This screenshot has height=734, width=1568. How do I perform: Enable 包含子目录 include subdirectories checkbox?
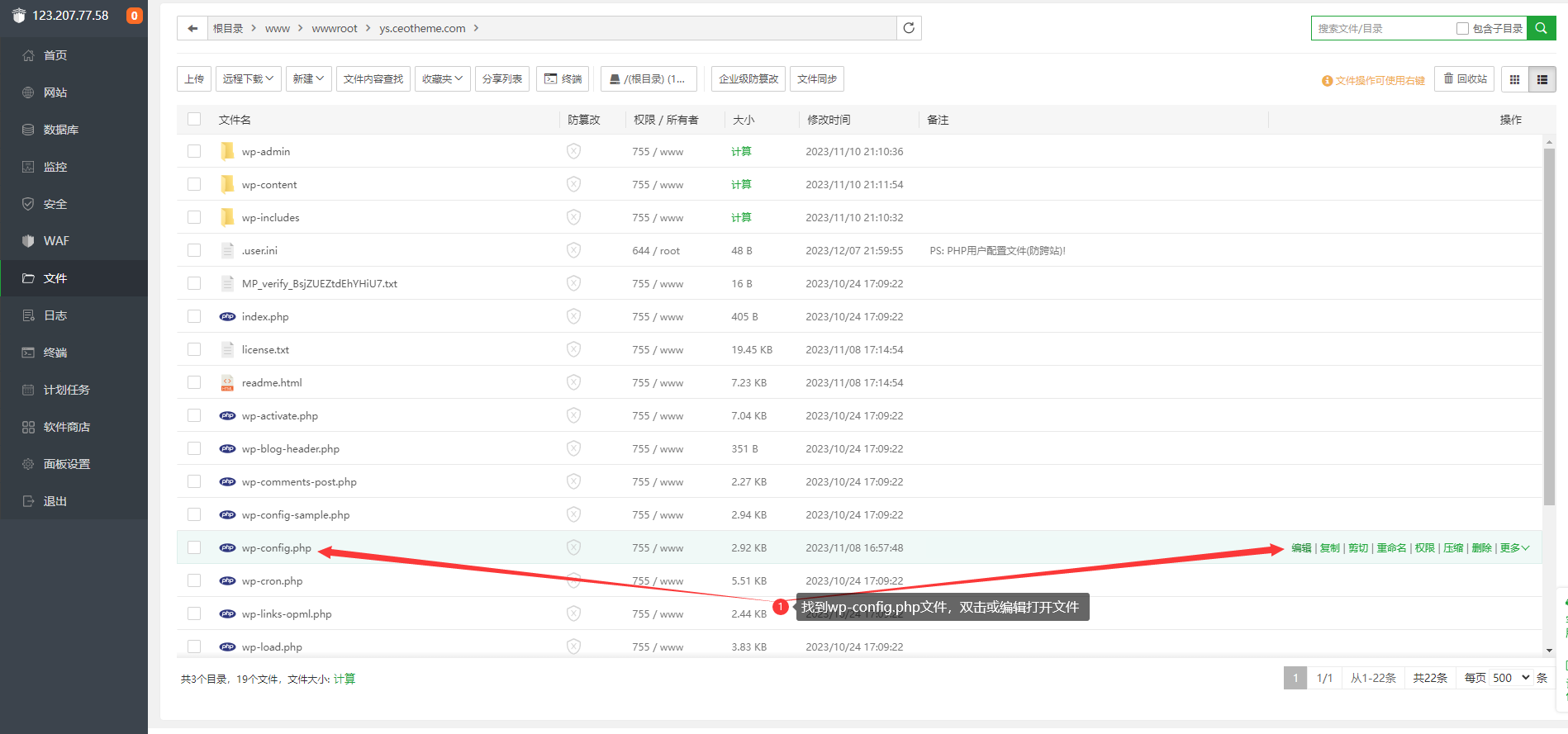(1462, 28)
